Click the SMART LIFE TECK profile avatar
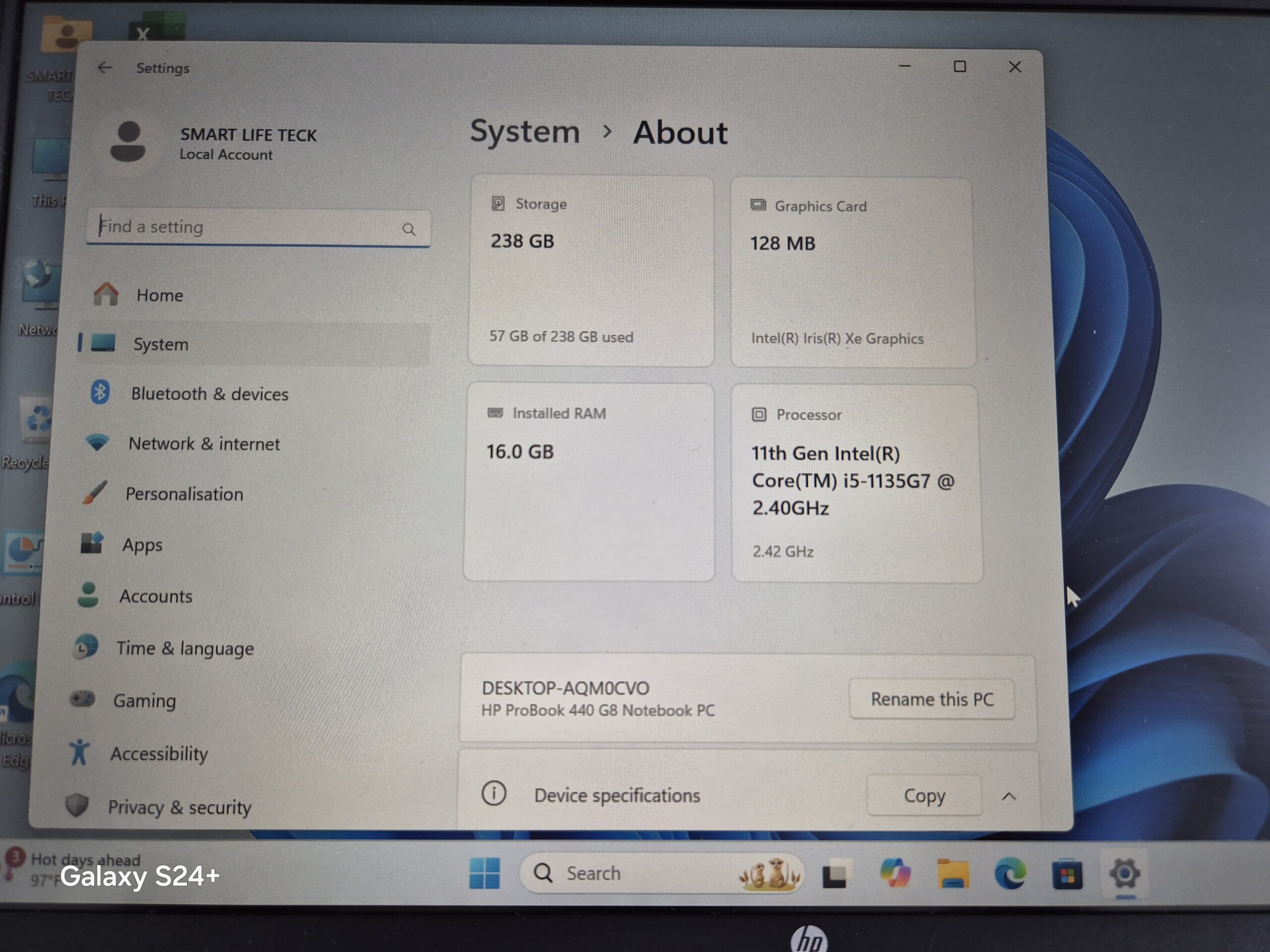The width and height of the screenshot is (1270, 952). (x=127, y=142)
